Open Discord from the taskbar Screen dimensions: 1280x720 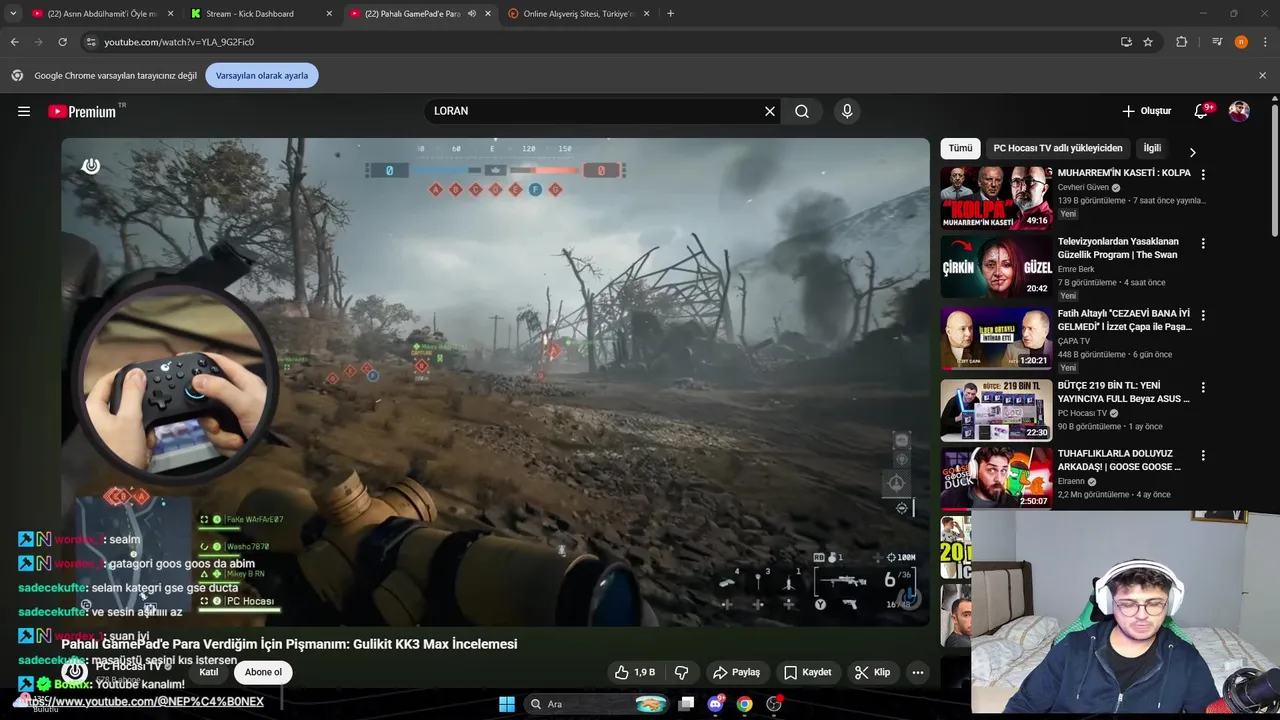(715, 704)
